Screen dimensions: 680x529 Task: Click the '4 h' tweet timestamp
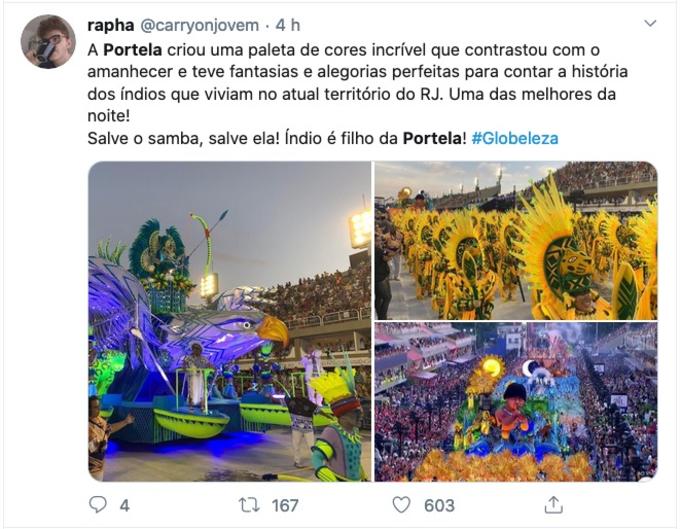(288, 24)
